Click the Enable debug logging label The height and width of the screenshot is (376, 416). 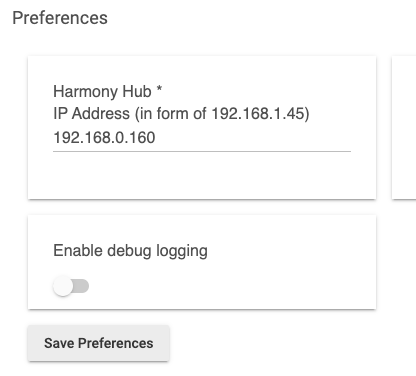[x=130, y=251]
